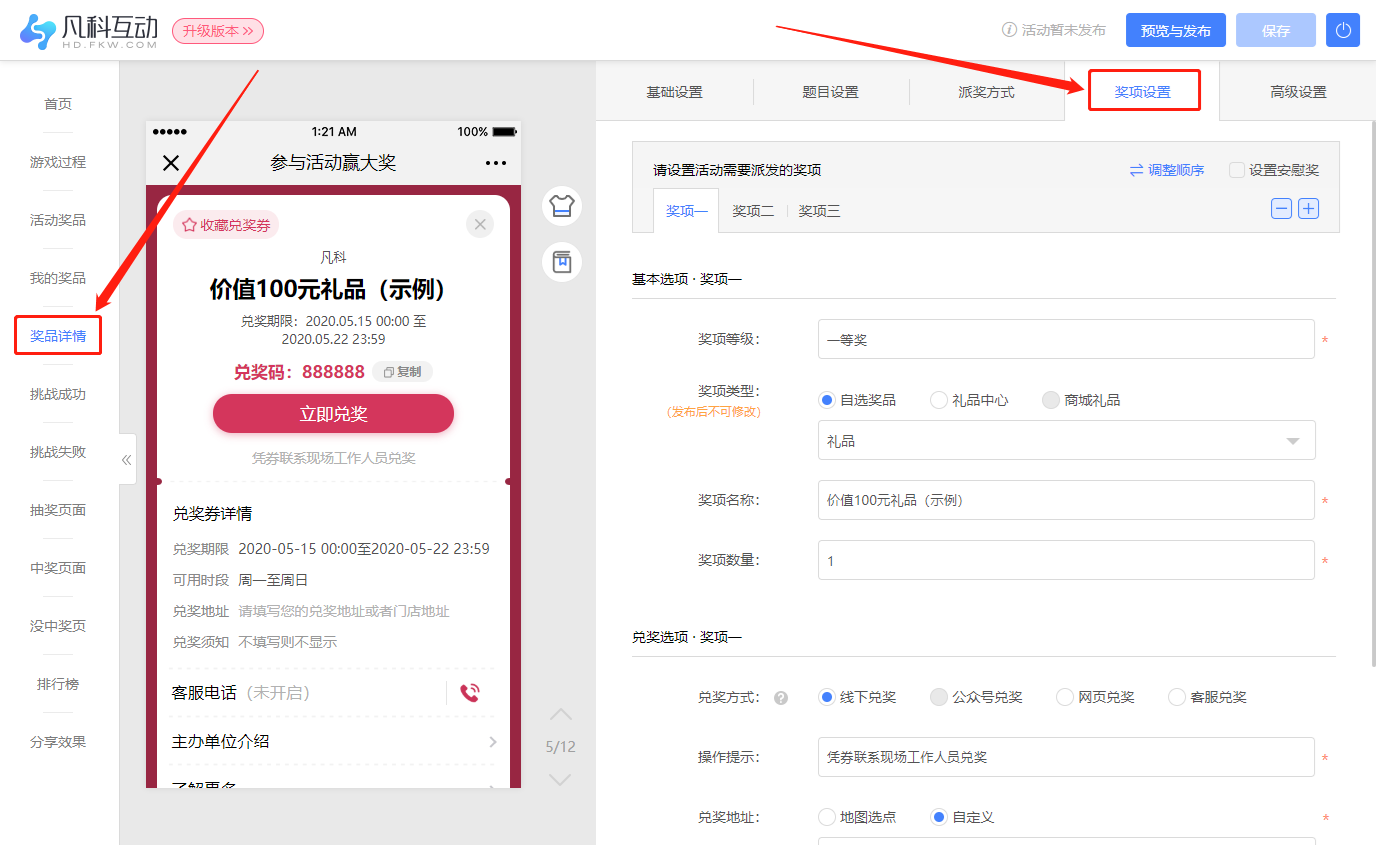Click the 保存 button

click(1276, 30)
